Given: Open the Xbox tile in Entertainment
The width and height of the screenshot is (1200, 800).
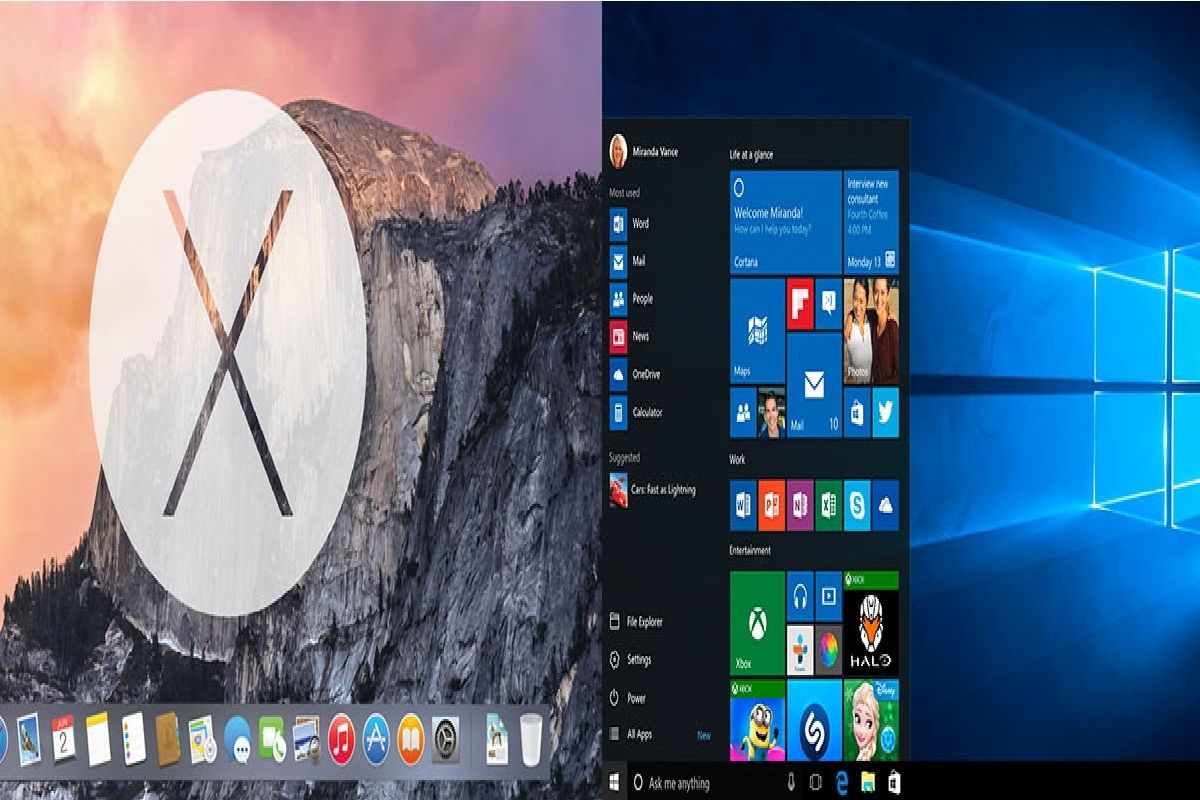Looking at the screenshot, I should [757, 623].
